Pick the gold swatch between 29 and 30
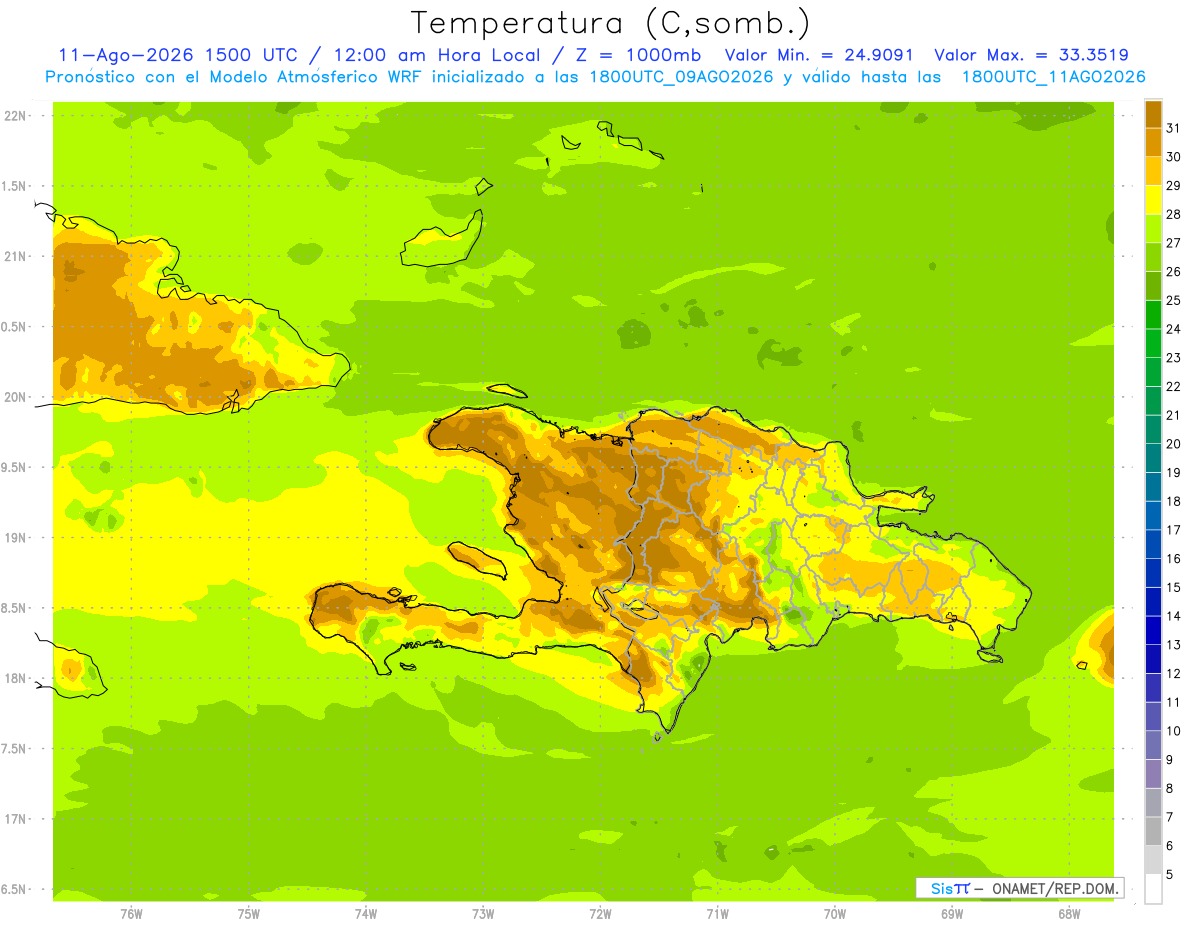 pos(1154,171)
